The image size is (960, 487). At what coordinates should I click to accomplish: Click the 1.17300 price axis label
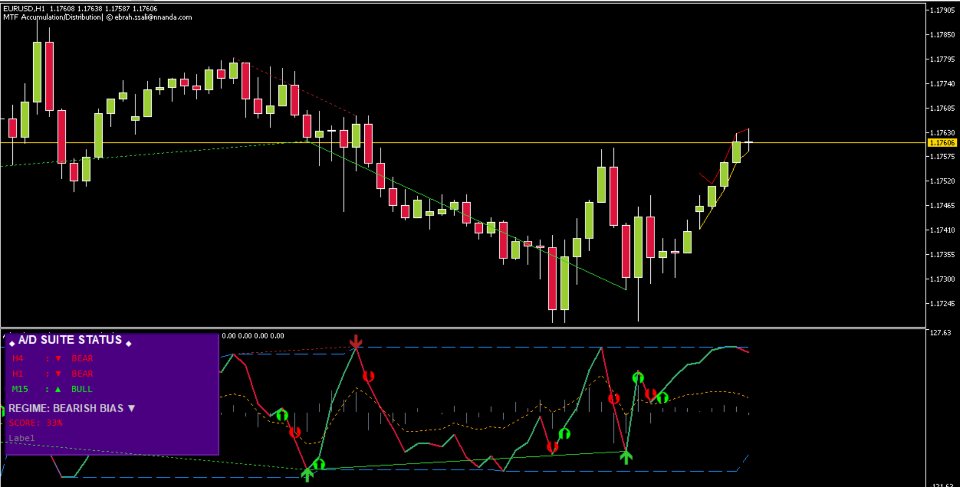click(x=945, y=279)
